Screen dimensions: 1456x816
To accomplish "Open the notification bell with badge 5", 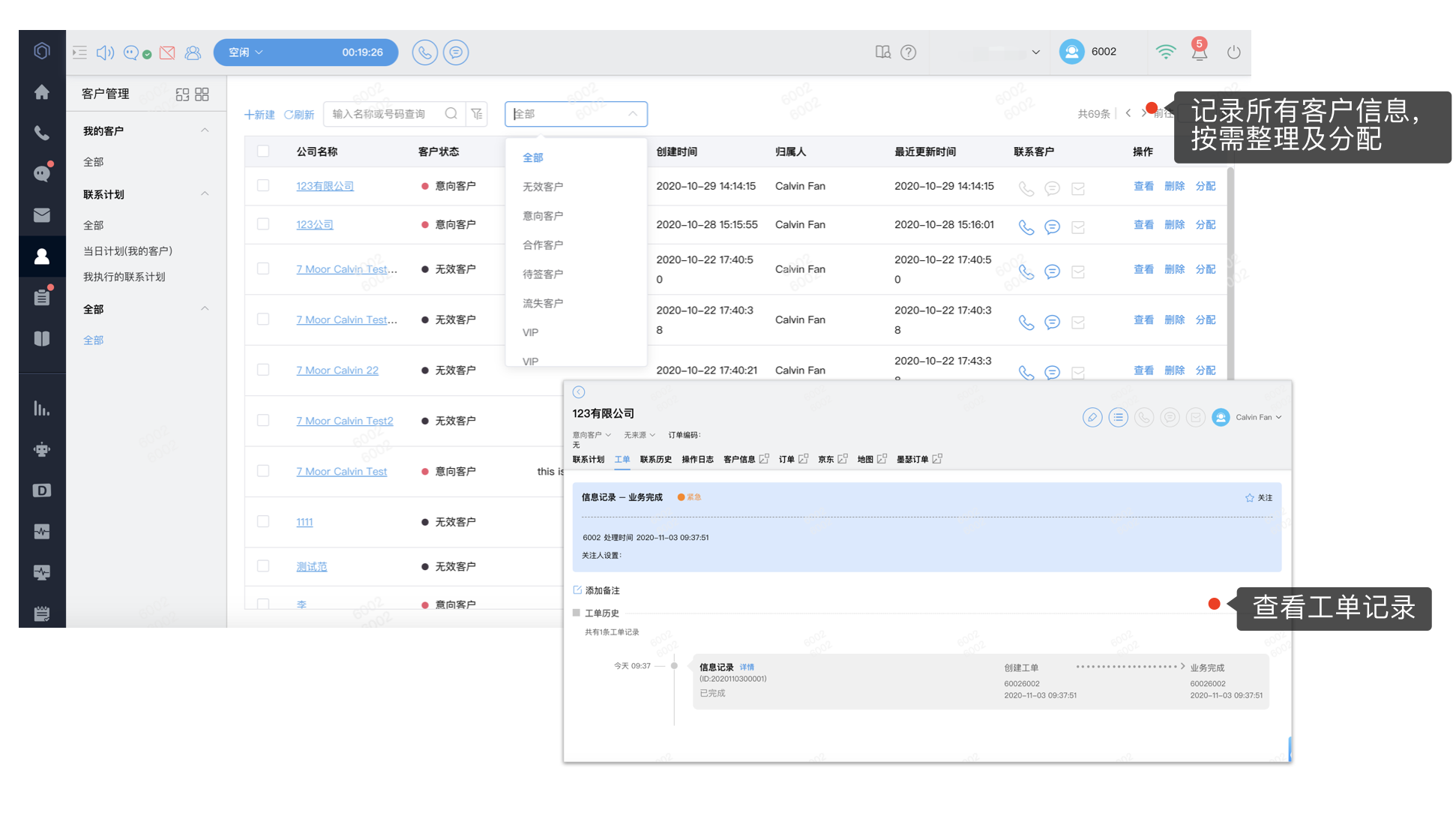I will pos(1200,50).
